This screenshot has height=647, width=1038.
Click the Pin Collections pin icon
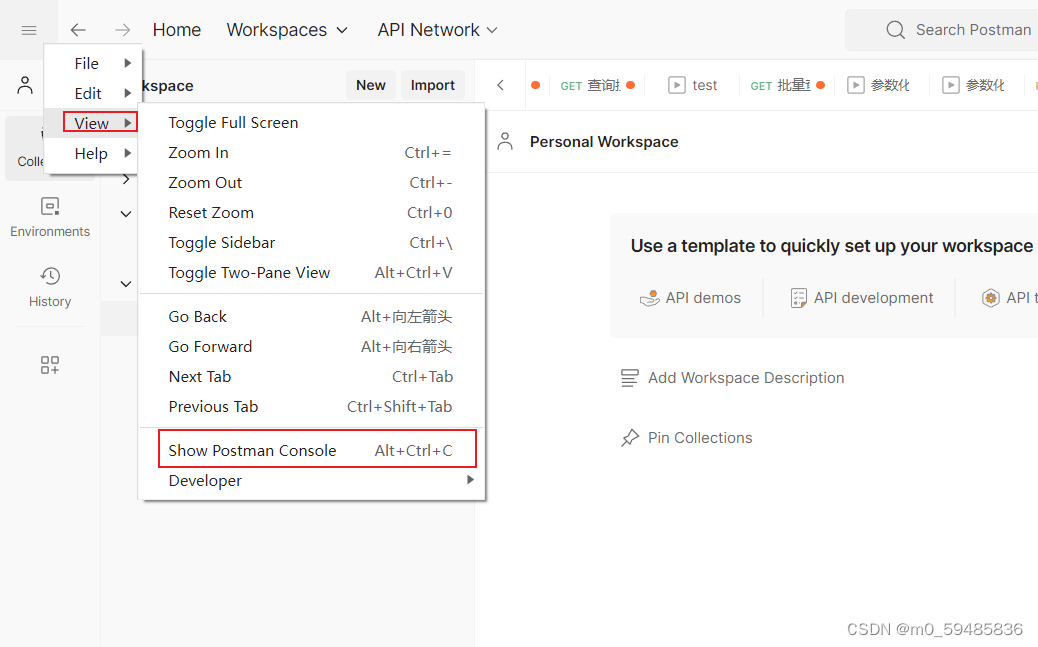point(630,438)
